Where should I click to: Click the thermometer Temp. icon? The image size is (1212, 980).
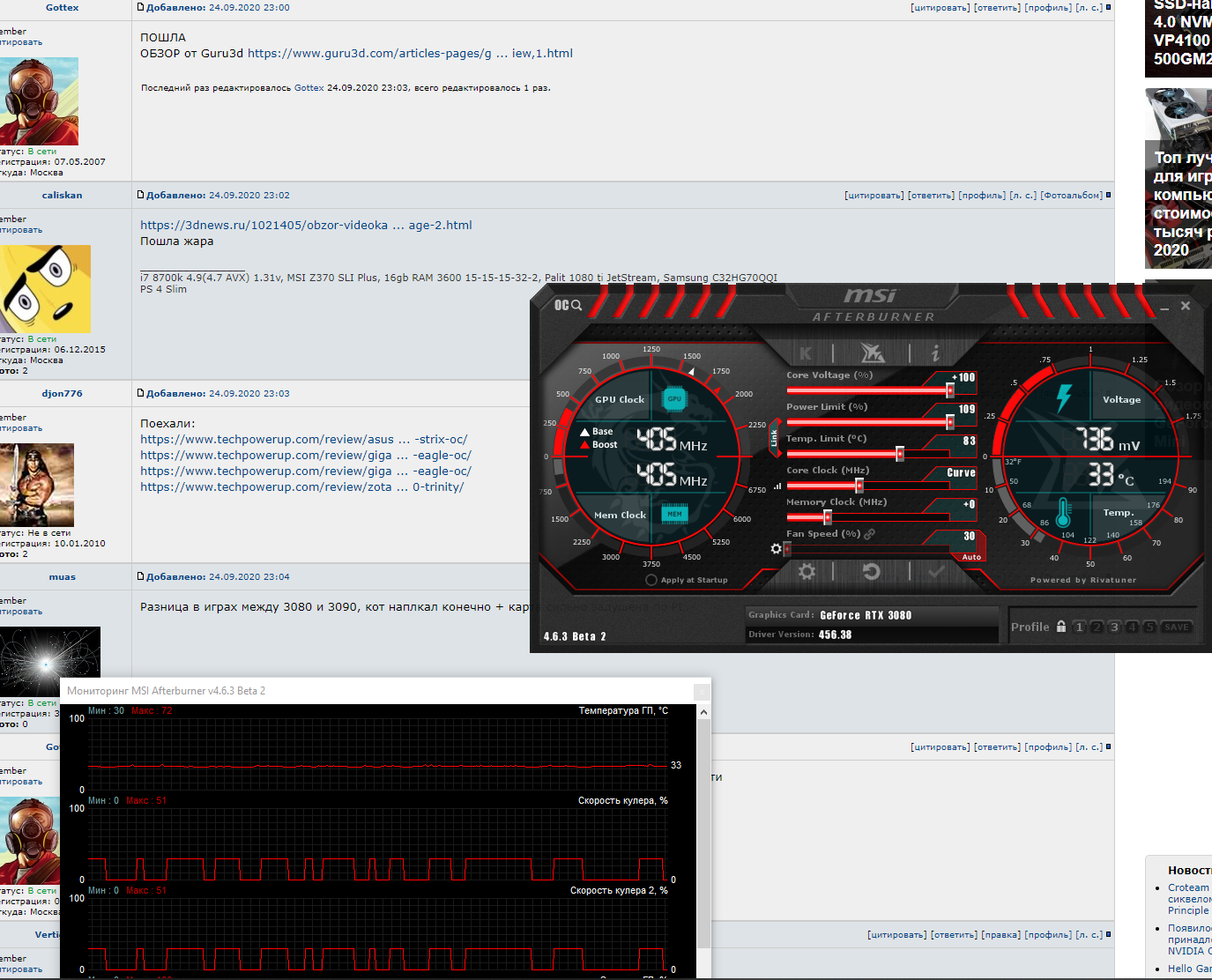tap(1063, 512)
